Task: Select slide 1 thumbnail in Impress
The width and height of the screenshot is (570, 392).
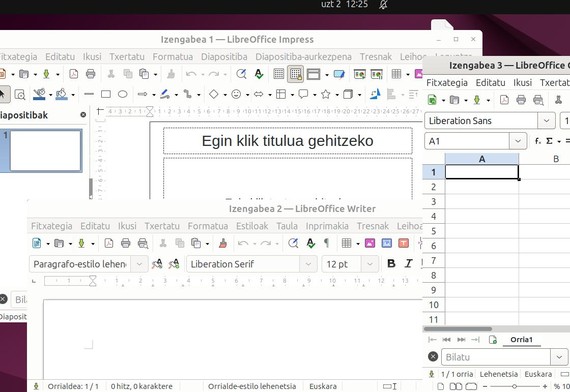Action: [x=46, y=151]
